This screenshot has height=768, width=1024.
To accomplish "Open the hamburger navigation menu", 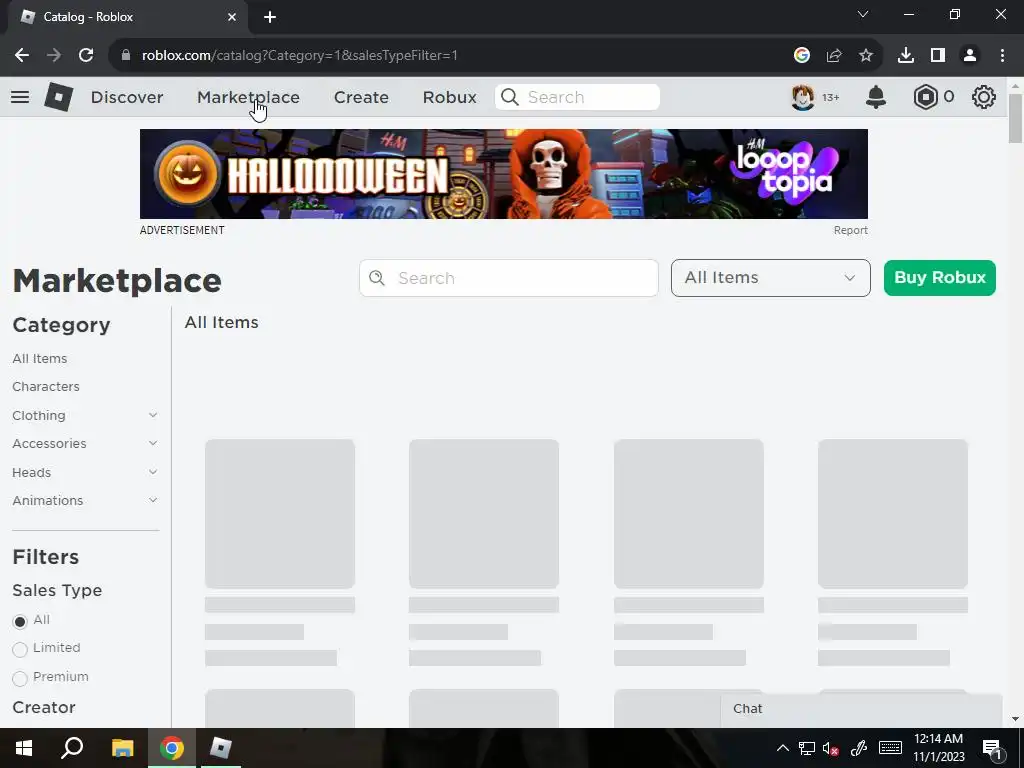I will click(x=20, y=97).
